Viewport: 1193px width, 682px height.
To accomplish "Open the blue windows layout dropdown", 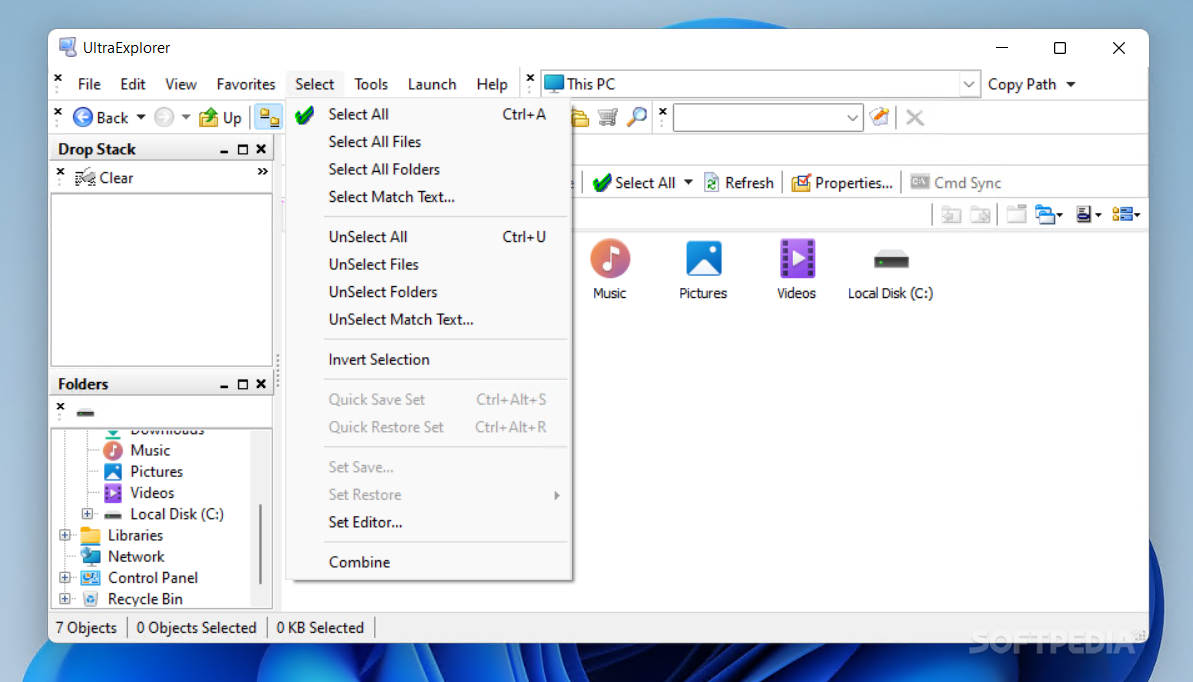I will pos(1049,215).
